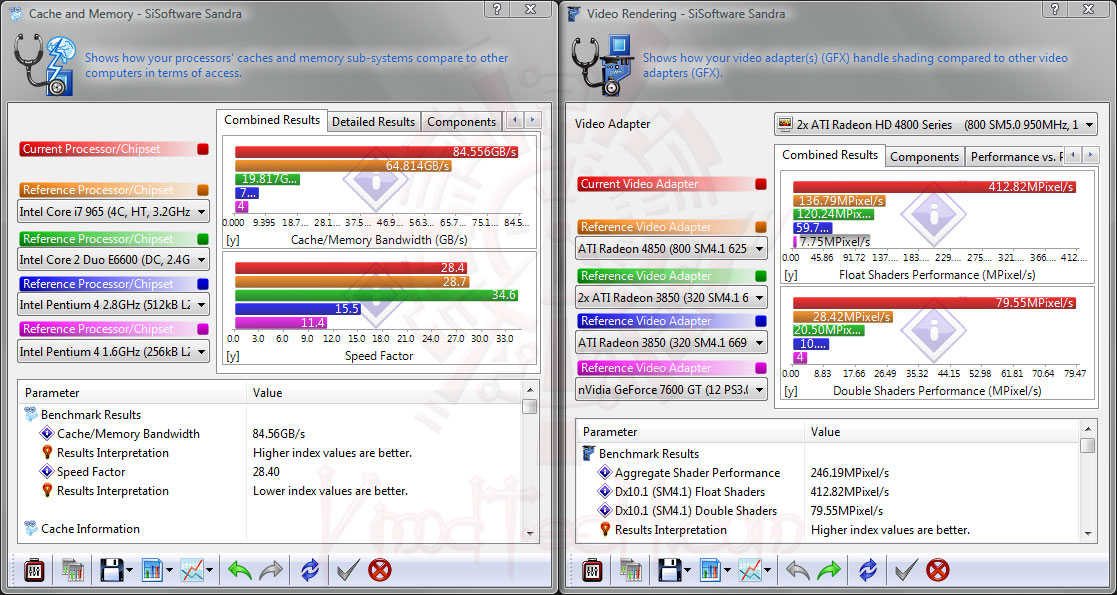Click the Parameter column header in Cache and Memory
The height and width of the screenshot is (595, 1117).
pos(133,393)
